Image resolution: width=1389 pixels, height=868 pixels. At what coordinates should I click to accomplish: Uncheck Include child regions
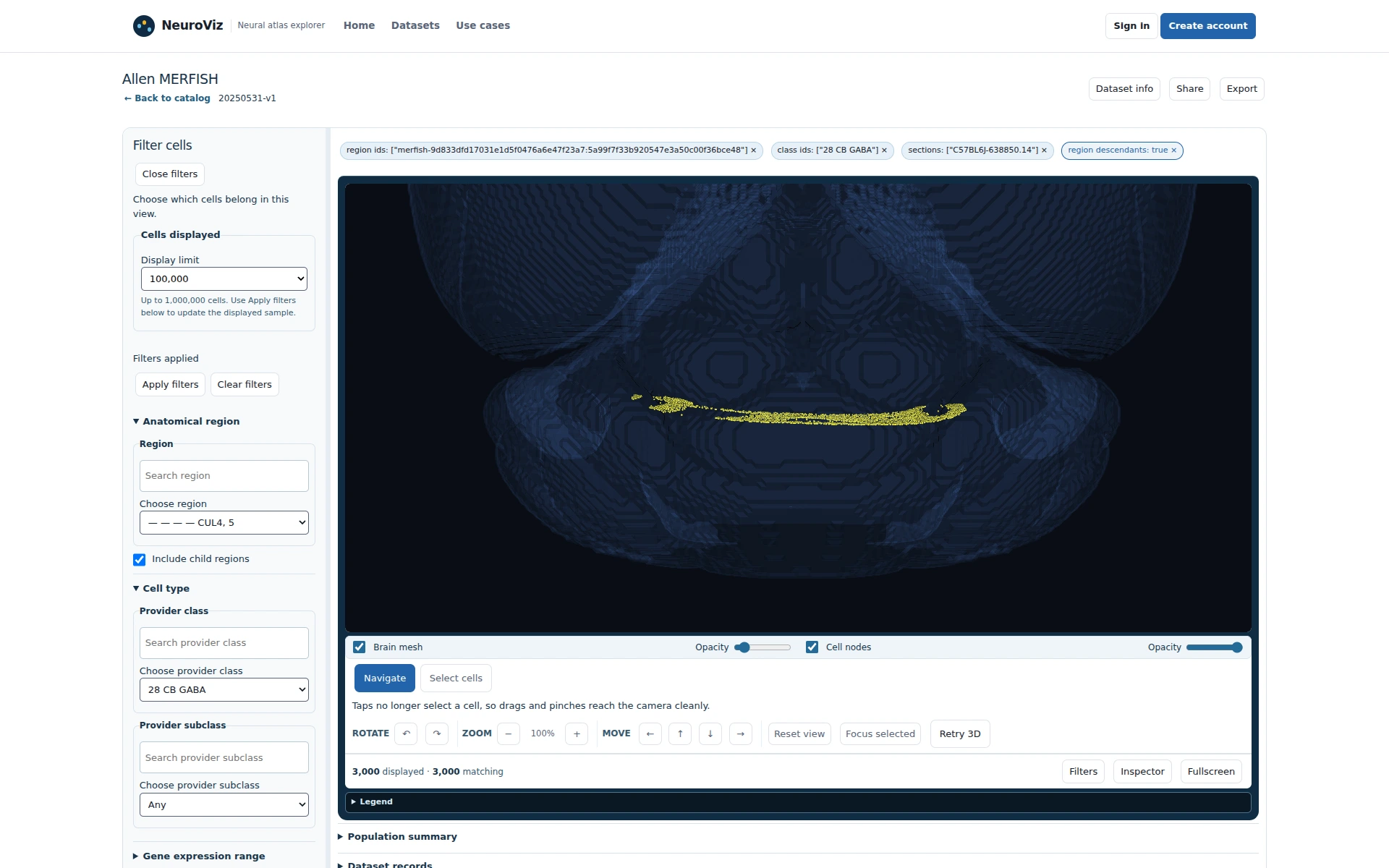point(140,560)
